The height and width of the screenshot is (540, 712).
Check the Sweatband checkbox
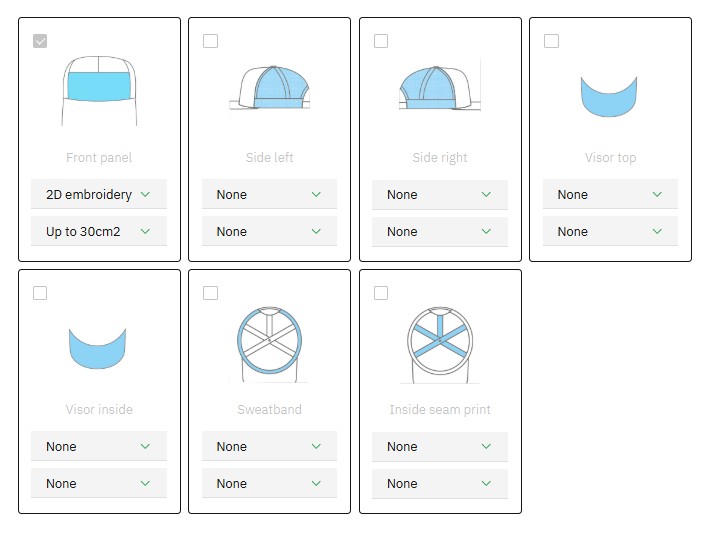(210, 293)
